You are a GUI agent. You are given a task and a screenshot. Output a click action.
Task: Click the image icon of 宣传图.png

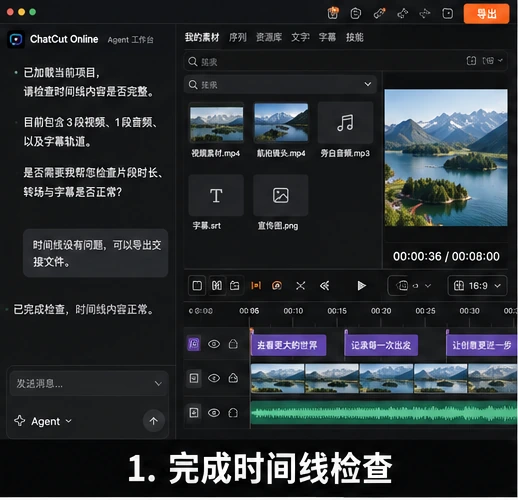[281, 195]
